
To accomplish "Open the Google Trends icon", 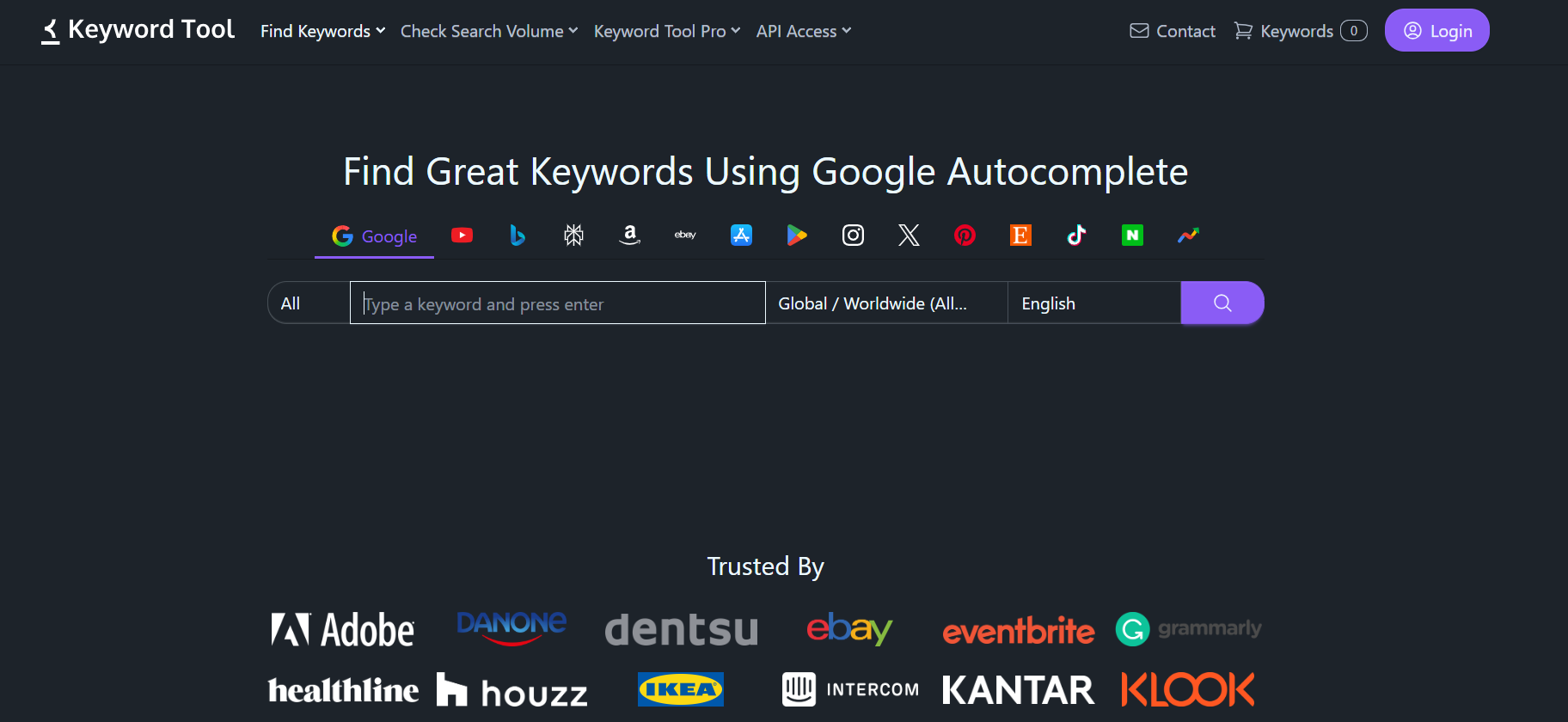I will (x=1188, y=236).
